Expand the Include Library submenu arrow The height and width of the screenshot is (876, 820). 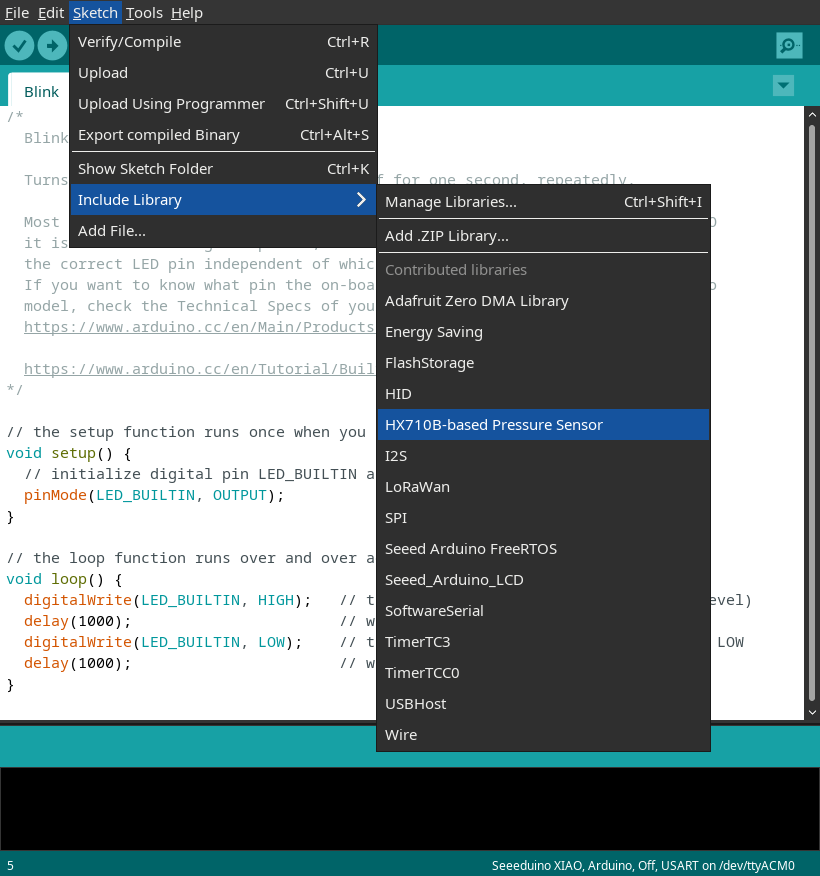361,199
